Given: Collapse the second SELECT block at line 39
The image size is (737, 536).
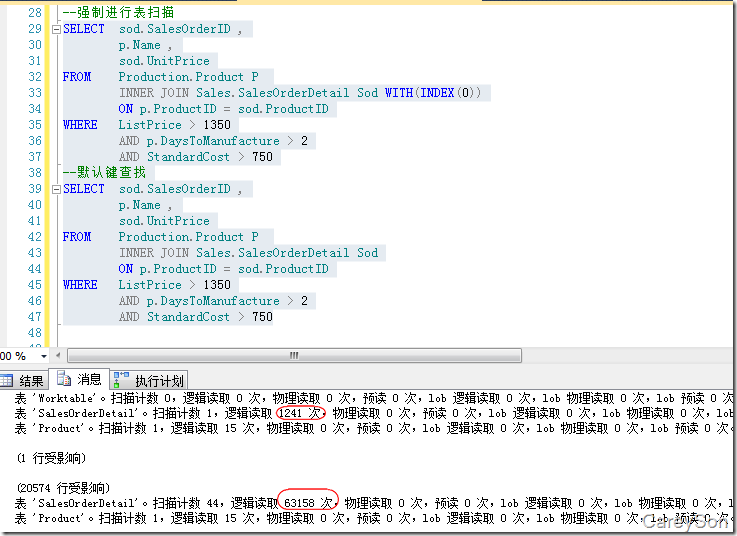Looking at the screenshot, I should (x=55, y=189).
